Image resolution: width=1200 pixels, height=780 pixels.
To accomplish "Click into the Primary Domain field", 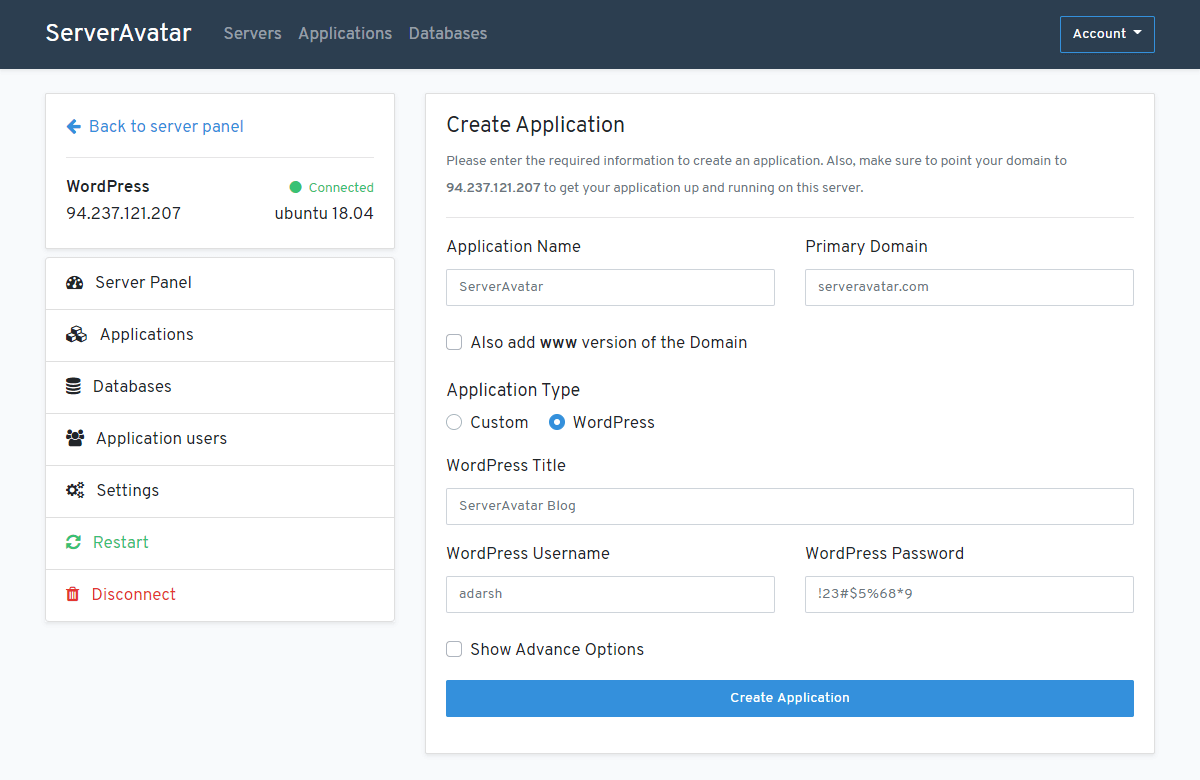I will (969, 287).
